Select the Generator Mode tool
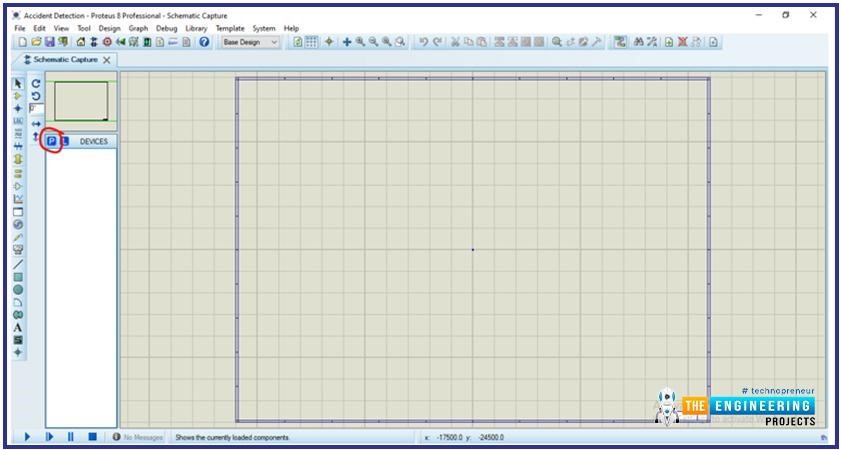842x450 pixels. tap(18, 224)
